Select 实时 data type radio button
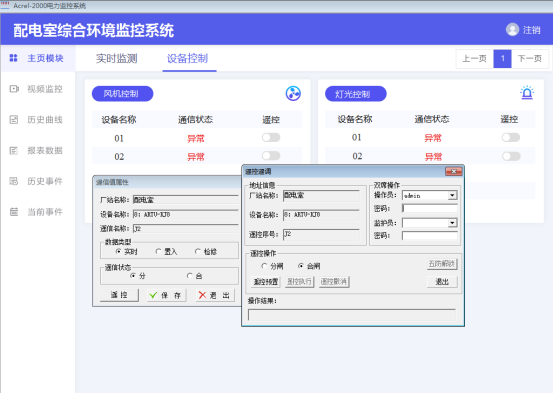This screenshot has height=394, width=553. pyautogui.click(x=118, y=251)
